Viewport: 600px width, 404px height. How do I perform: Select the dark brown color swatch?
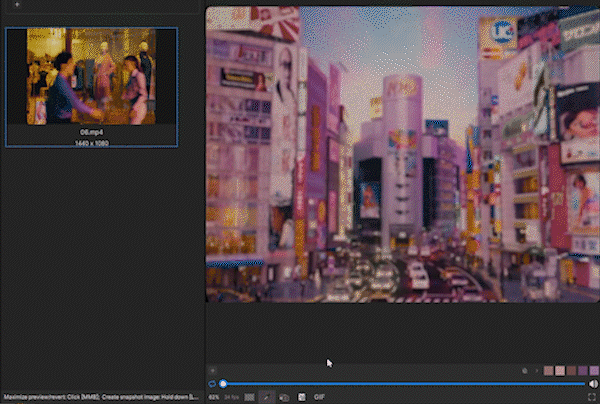click(x=572, y=371)
